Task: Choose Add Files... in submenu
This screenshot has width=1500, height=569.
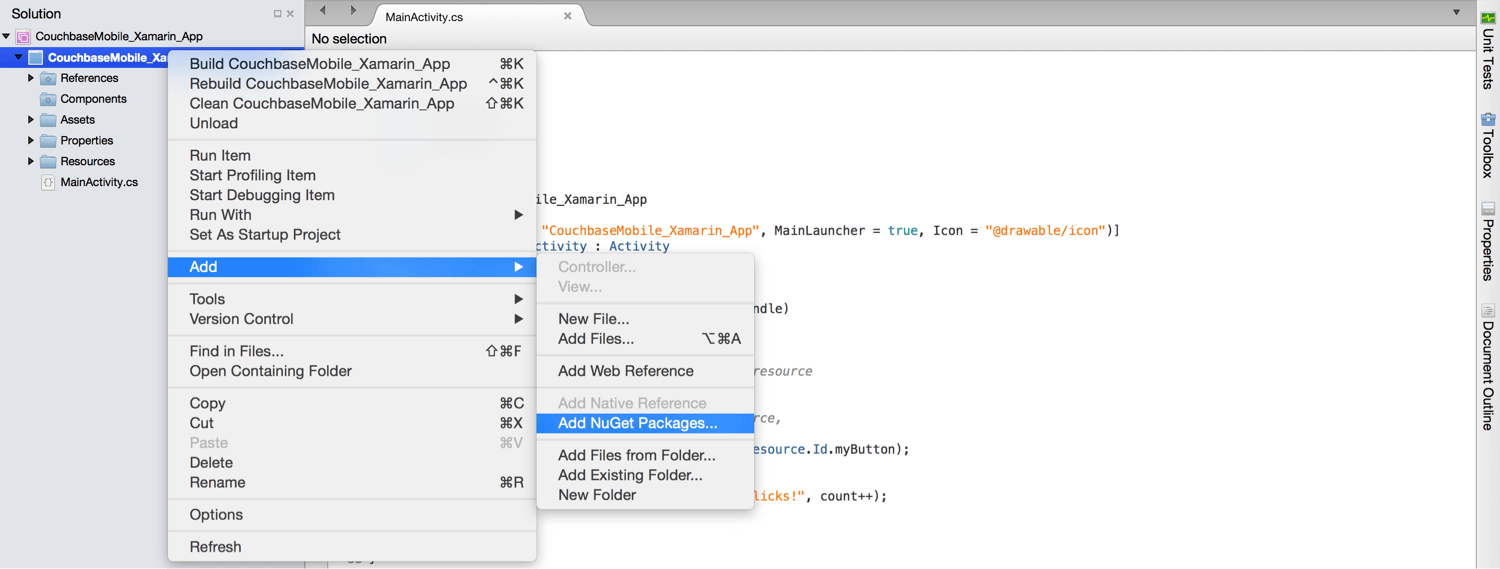Action: coord(645,339)
